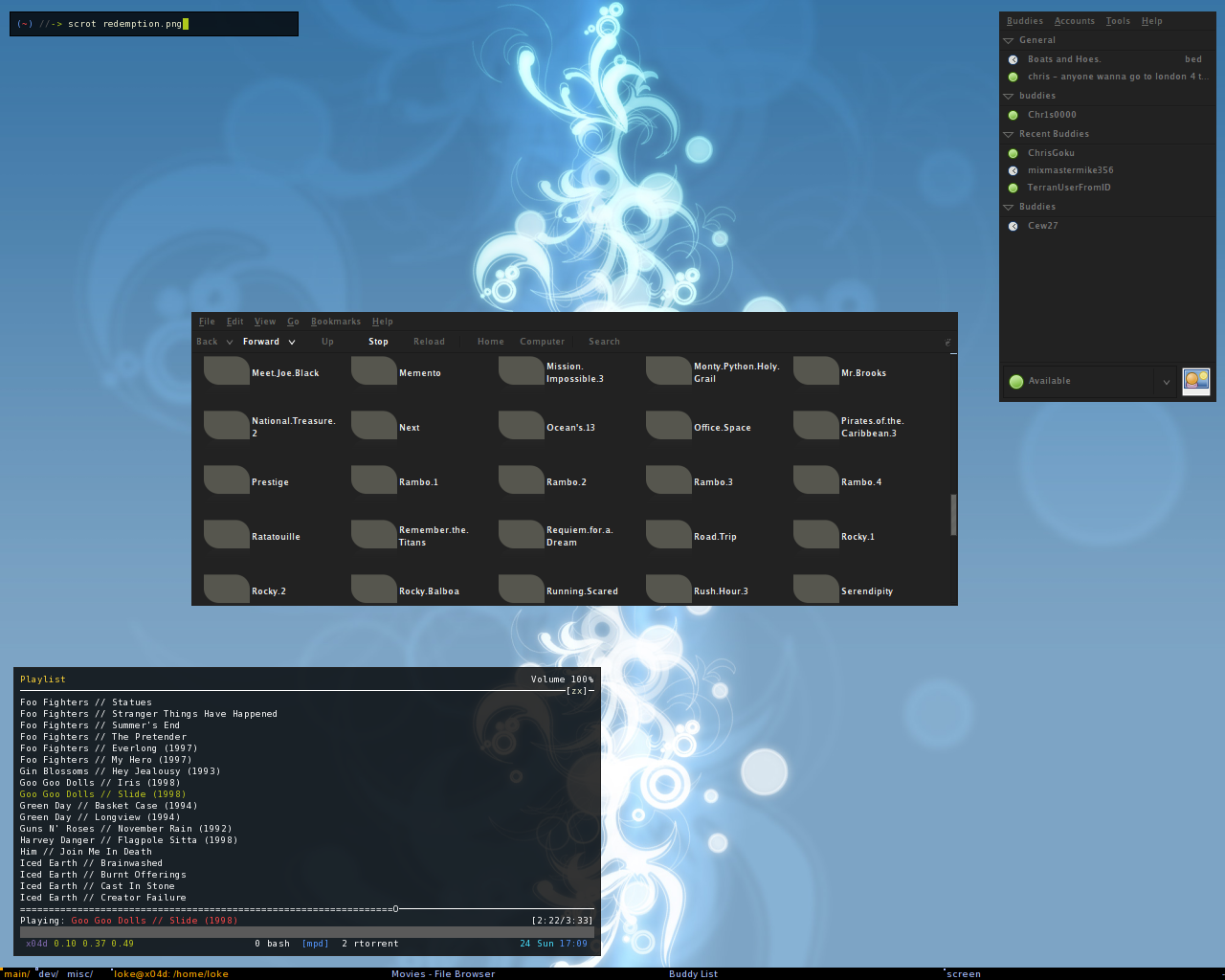Select the screen task in taskbar
1225x980 pixels.
tap(964, 974)
